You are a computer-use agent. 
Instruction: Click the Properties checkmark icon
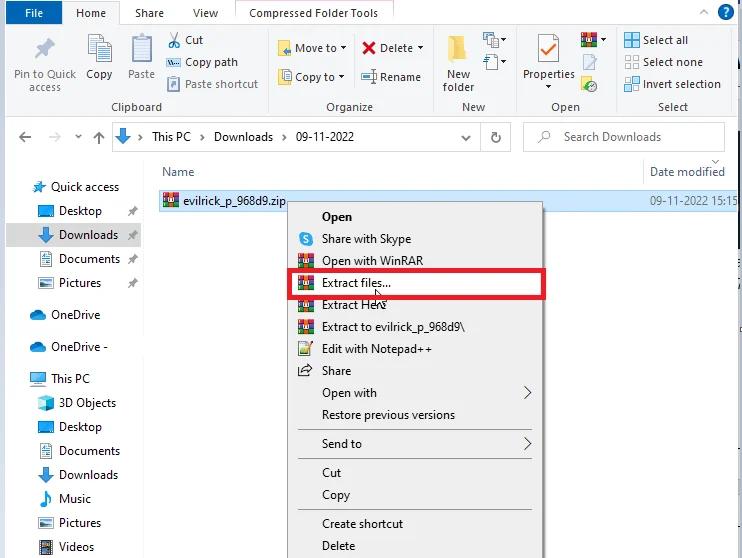pyautogui.click(x=548, y=50)
